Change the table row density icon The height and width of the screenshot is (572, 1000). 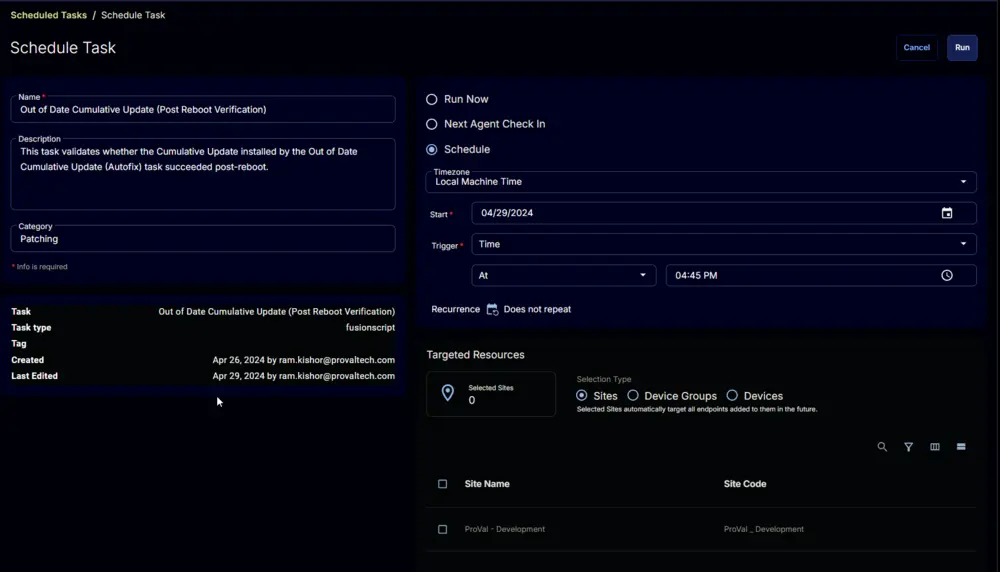(960, 447)
